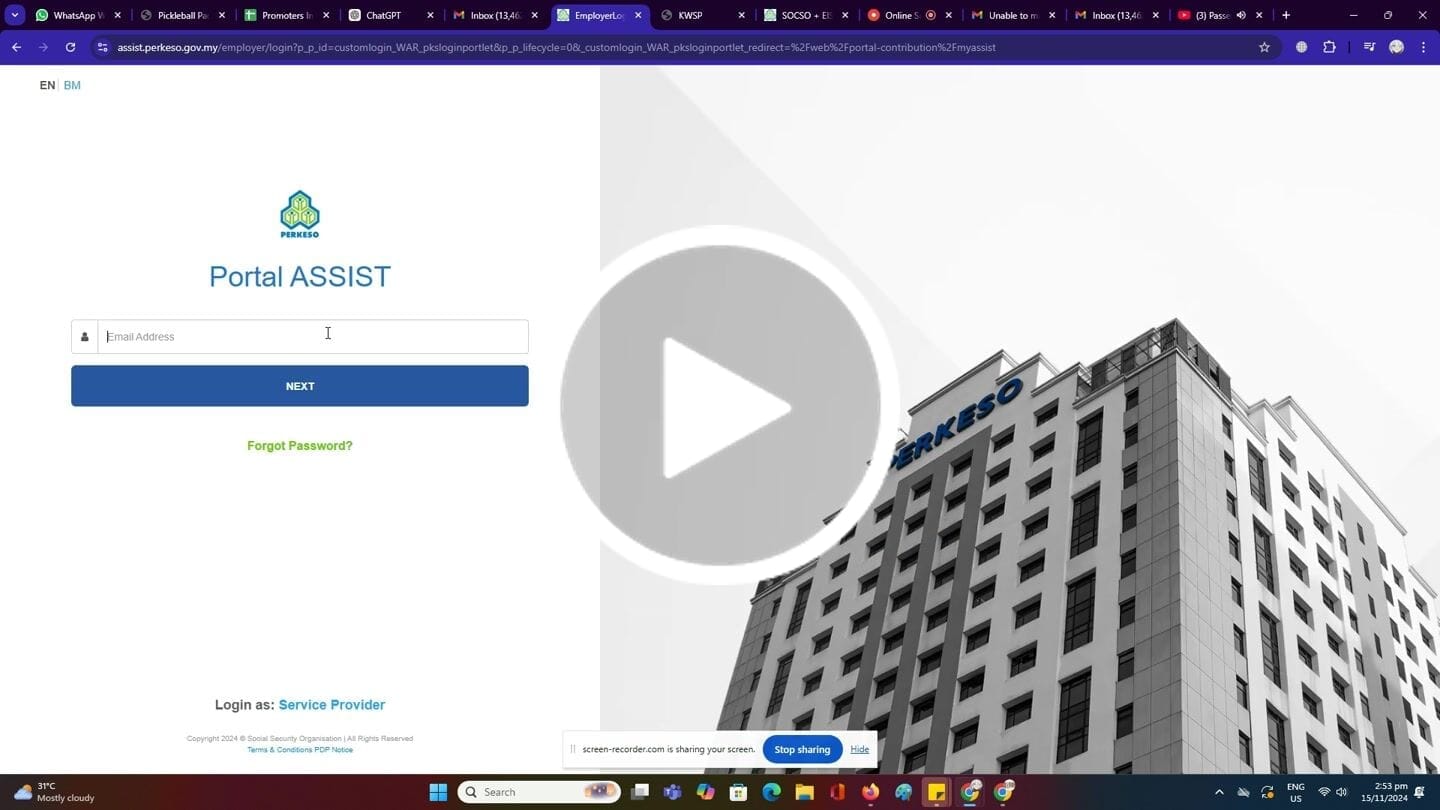Image resolution: width=1440 pixels, height=810 pixels.
Task: Go forward one page
Action: click(43, 47)
